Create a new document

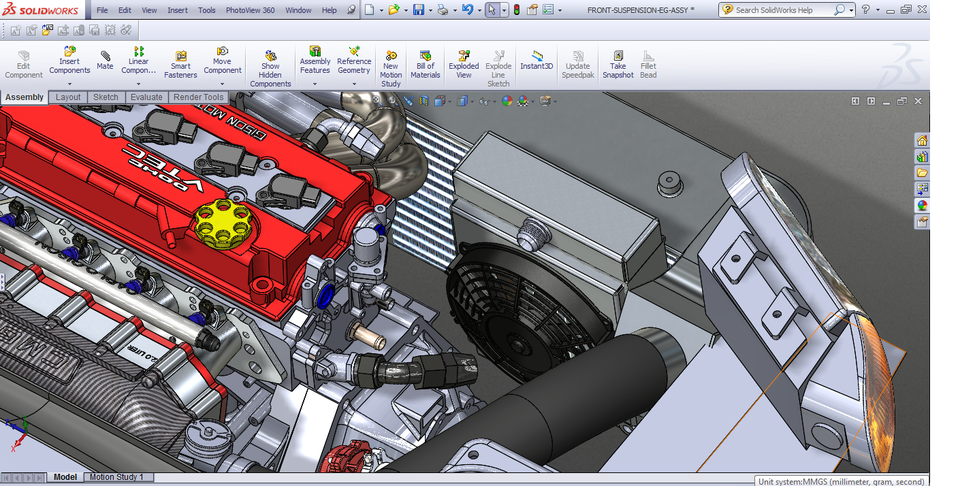click(x=369, y=10)
